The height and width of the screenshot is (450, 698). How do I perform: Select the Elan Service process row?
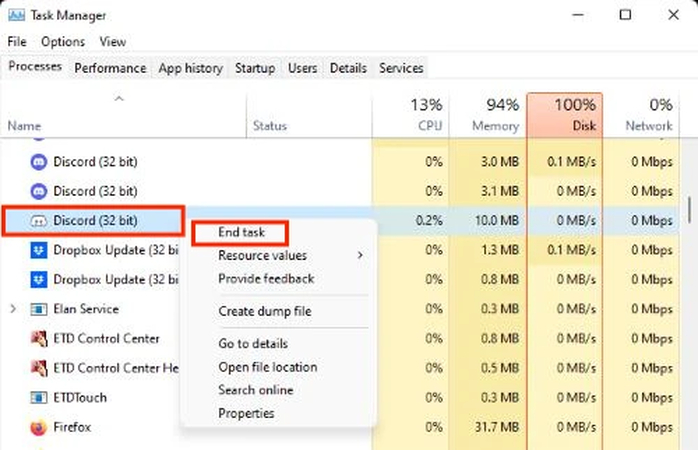[341, 309]
